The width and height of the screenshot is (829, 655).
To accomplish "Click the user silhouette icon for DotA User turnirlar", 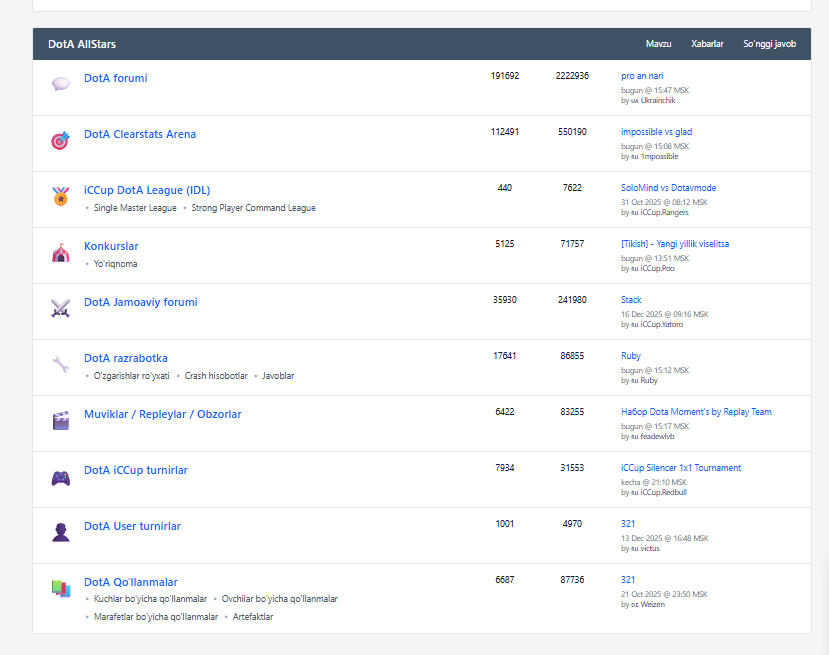I will pyautogui.click(x=61, y=532).
